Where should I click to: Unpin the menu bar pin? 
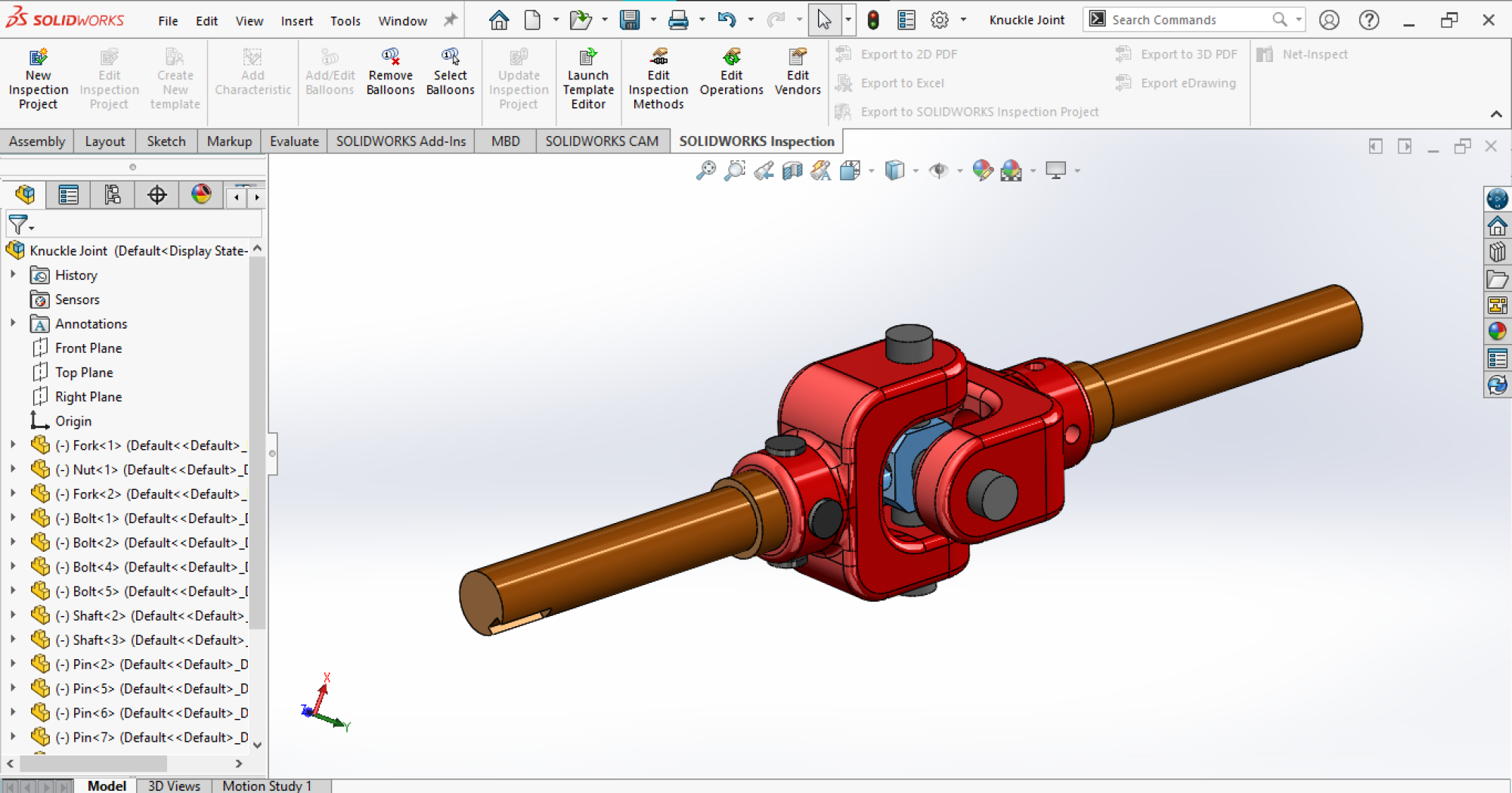(449, 20)
